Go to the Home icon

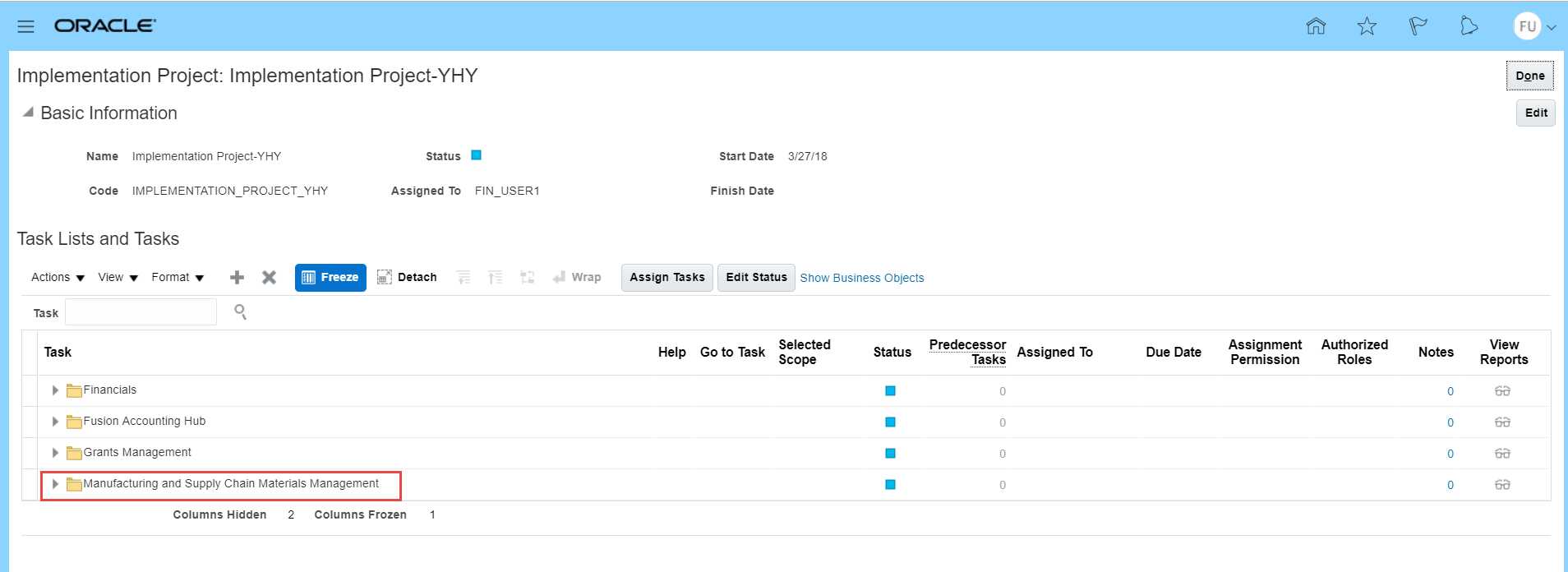point(1316,26)
